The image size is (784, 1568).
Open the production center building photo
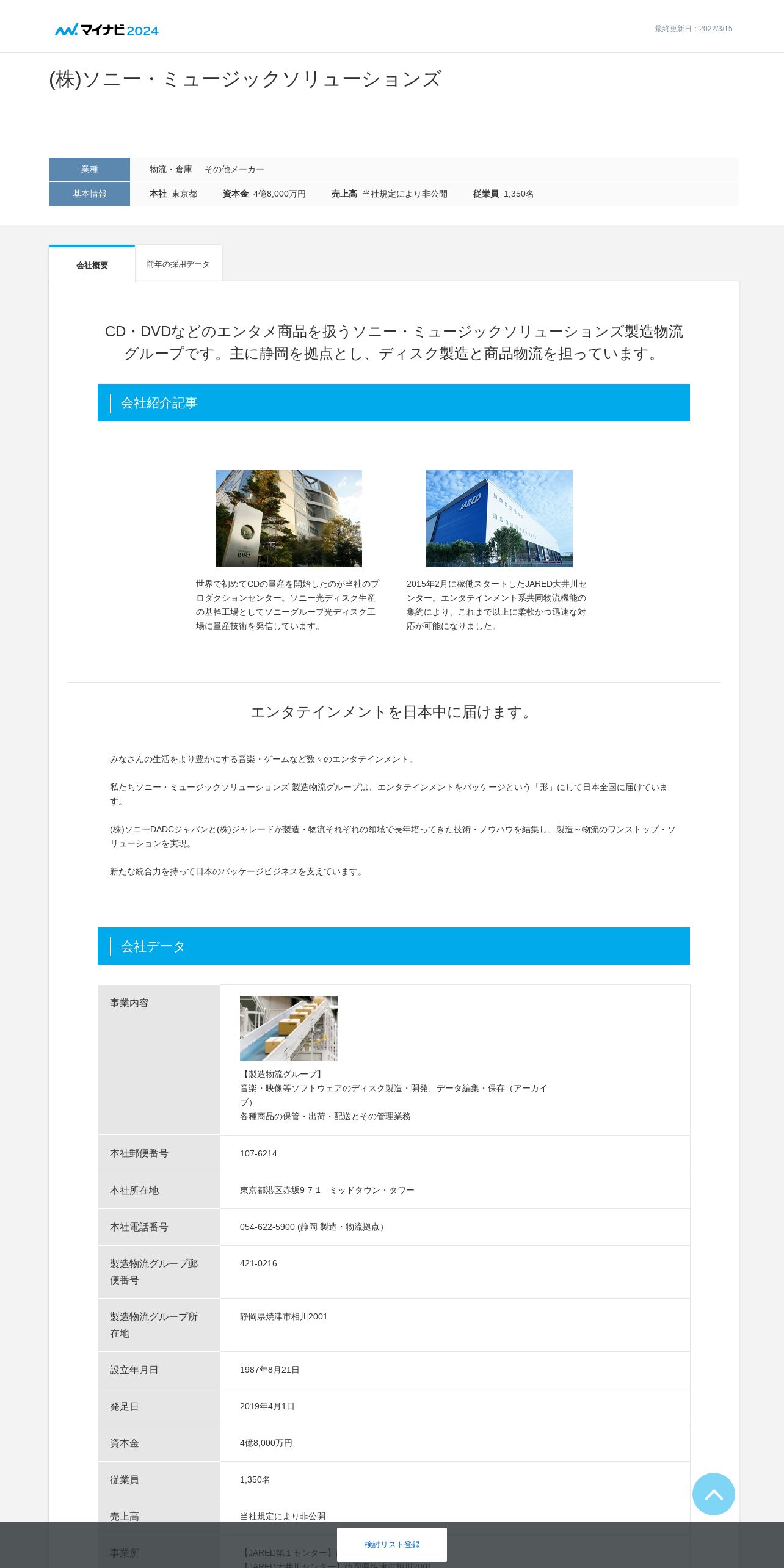pyautogui.click(x=289, y=518)
